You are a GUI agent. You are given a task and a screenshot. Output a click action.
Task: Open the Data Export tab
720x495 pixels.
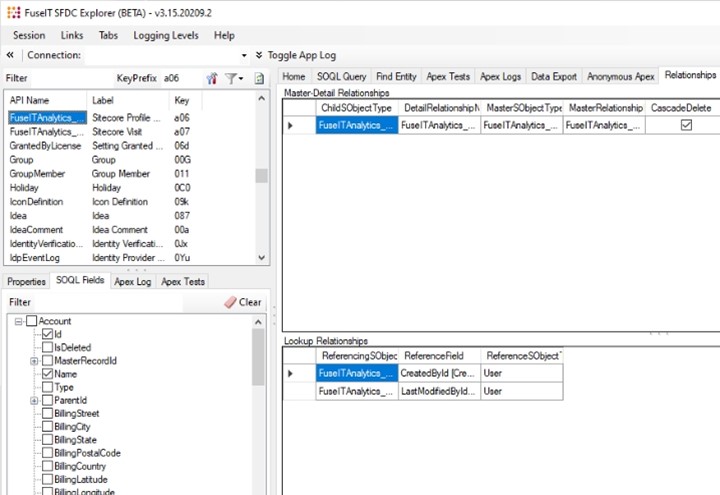coord(554,77)
